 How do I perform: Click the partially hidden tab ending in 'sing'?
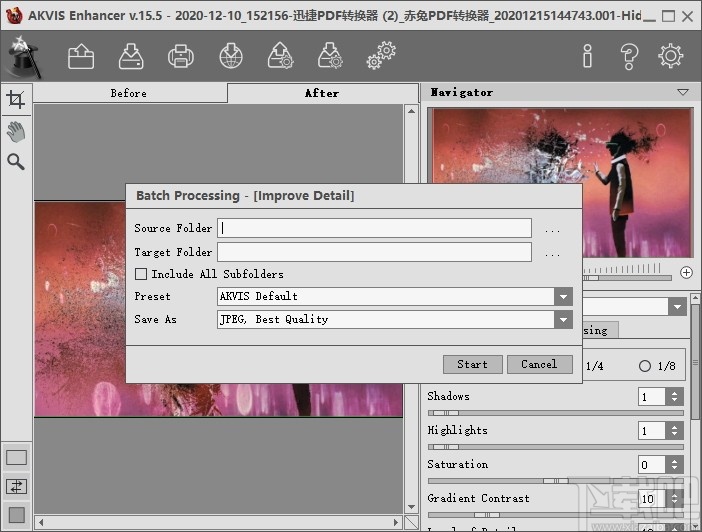click(600, 330)
